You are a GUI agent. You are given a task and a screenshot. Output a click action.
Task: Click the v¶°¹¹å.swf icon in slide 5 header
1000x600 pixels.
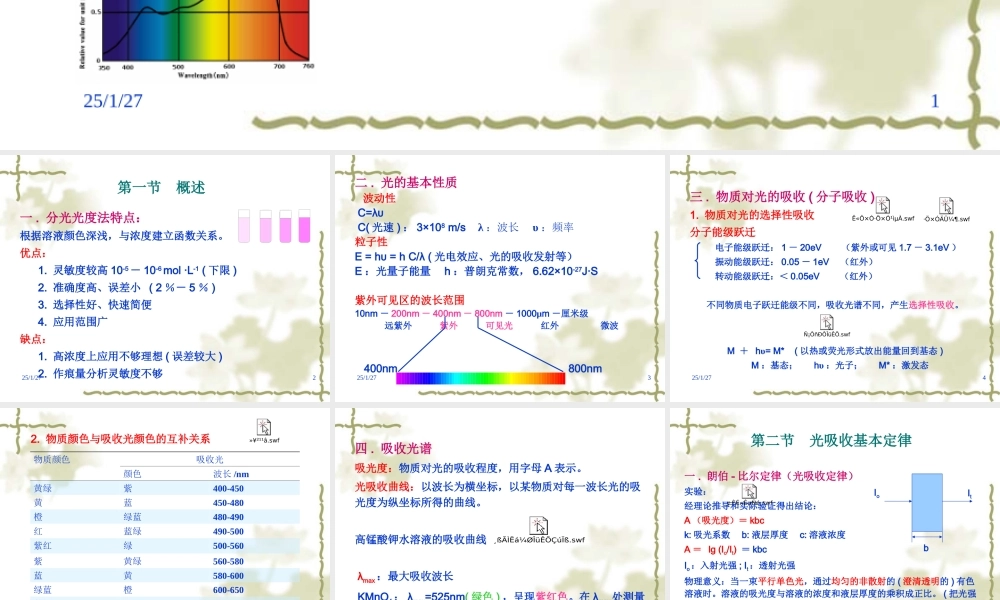point(263,427)
